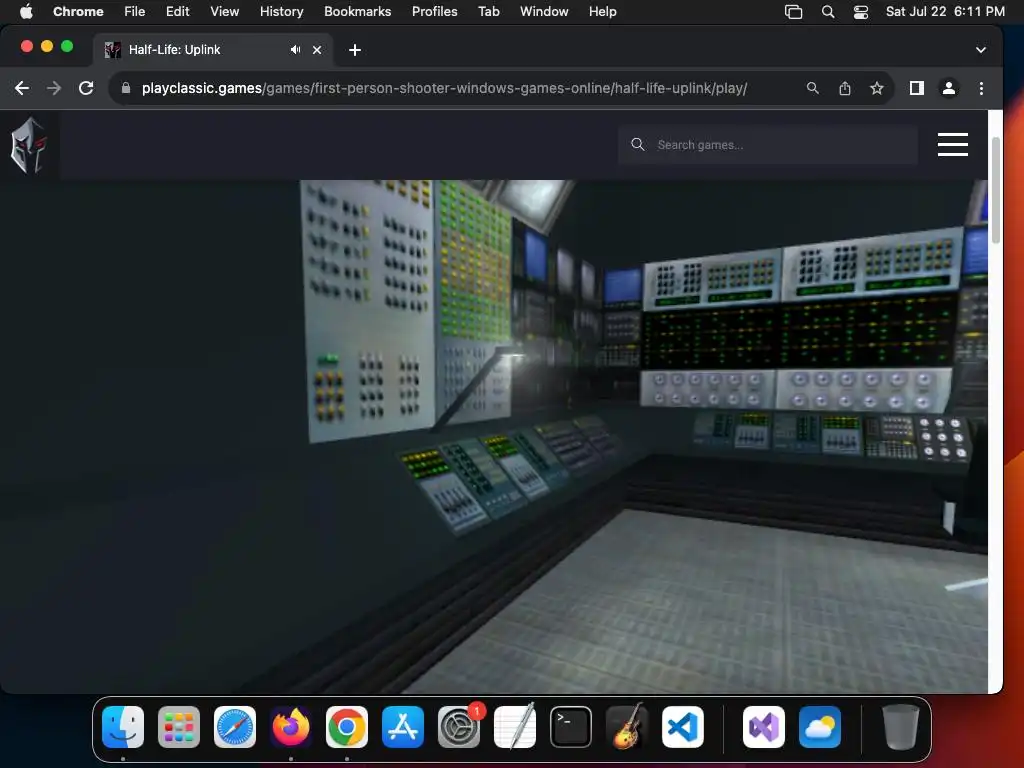The image size is (1024, 768).
Task: Click the date and time in the menu bar
Action: point(945,11)
